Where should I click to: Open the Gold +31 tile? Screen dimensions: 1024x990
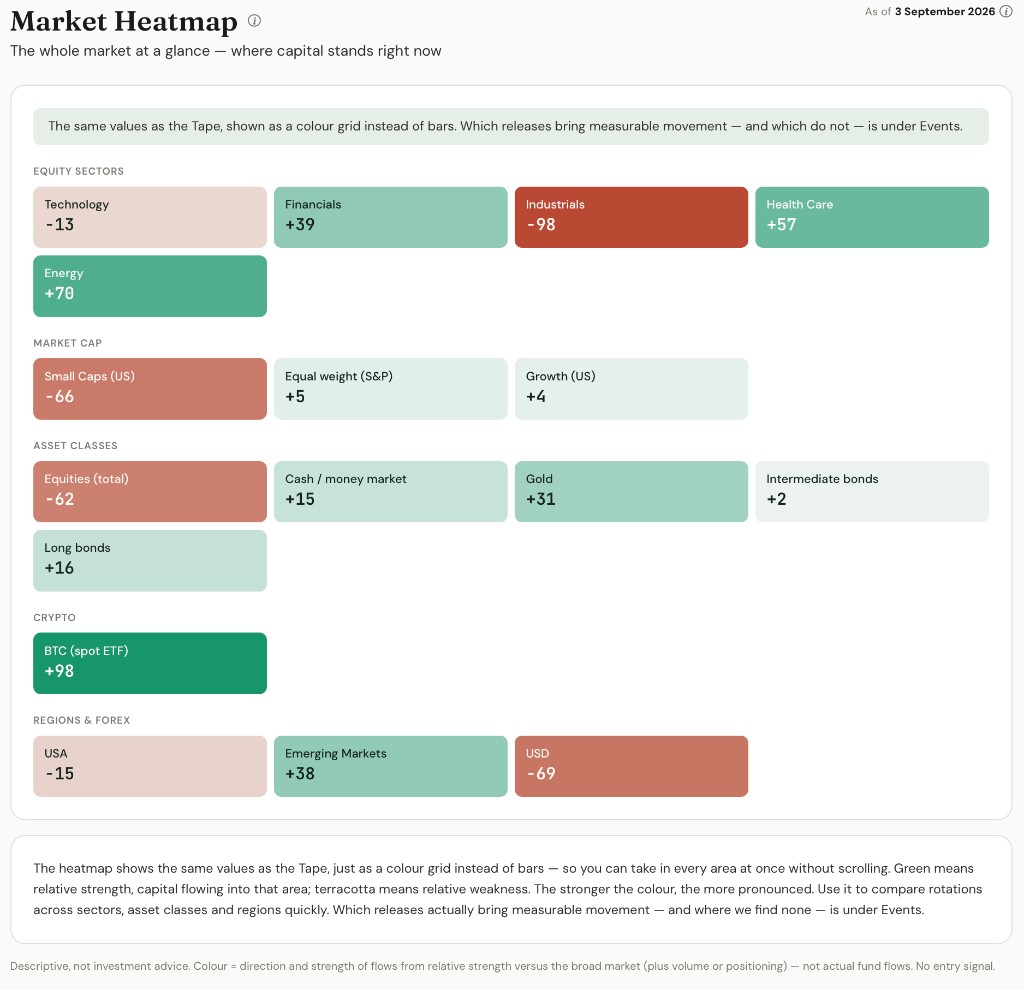631,492
